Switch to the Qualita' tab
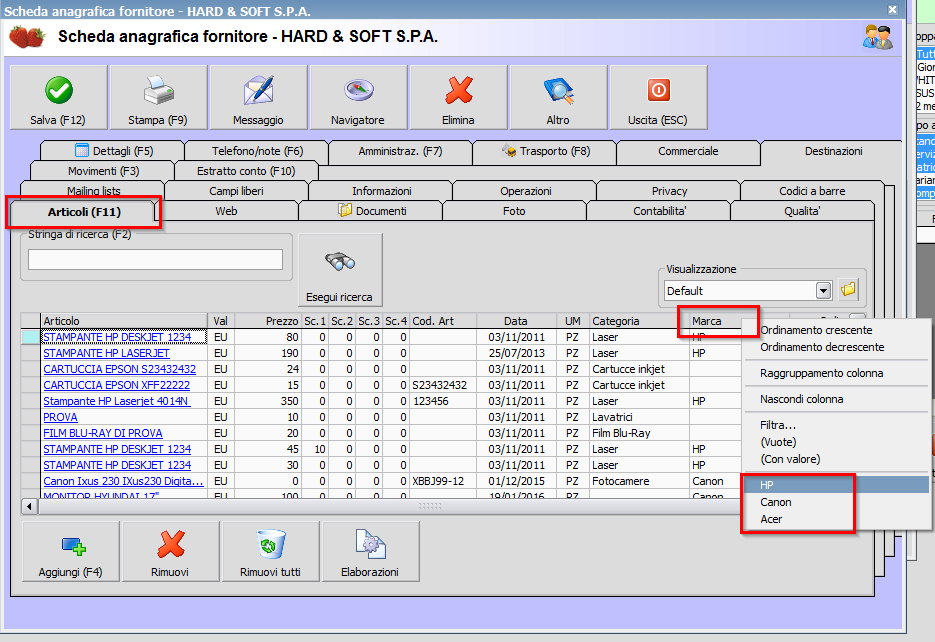This screenshot has height=642, width=935. 803,211
